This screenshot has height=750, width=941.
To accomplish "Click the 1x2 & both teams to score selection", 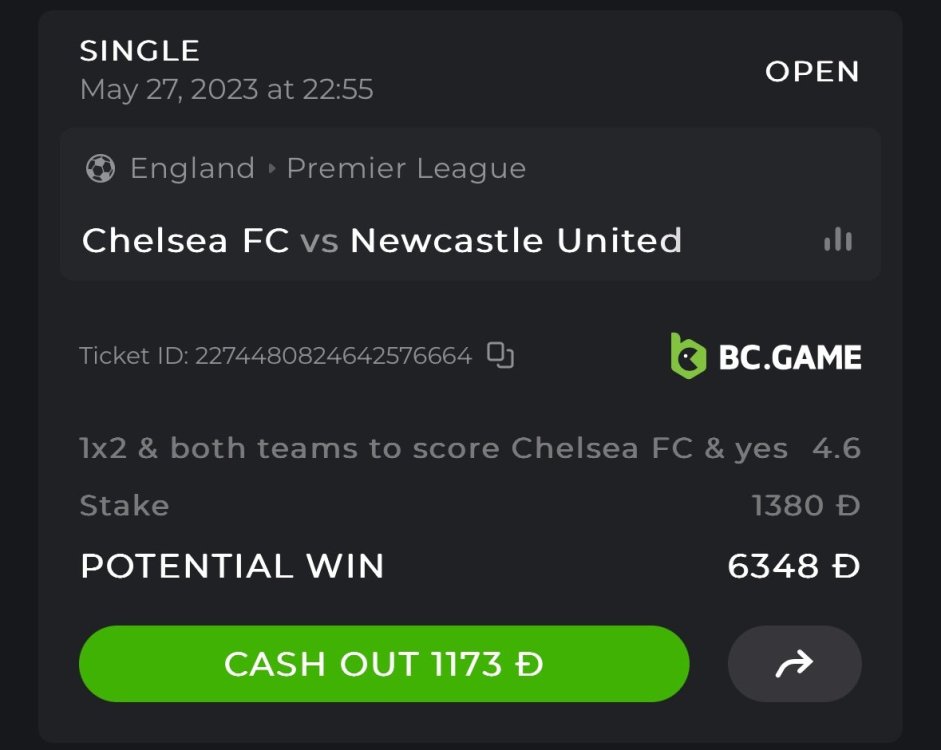I will click(x=433, y=449).
